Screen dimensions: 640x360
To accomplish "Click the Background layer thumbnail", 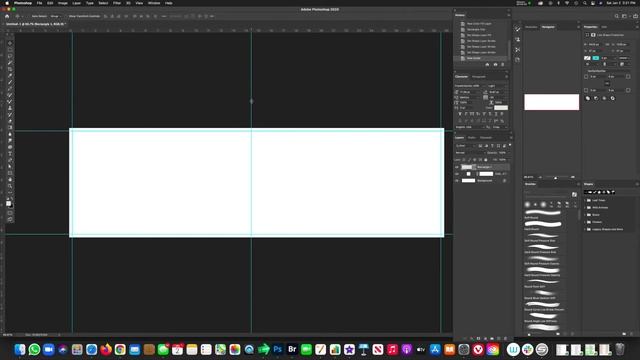I will click(468, 180).
